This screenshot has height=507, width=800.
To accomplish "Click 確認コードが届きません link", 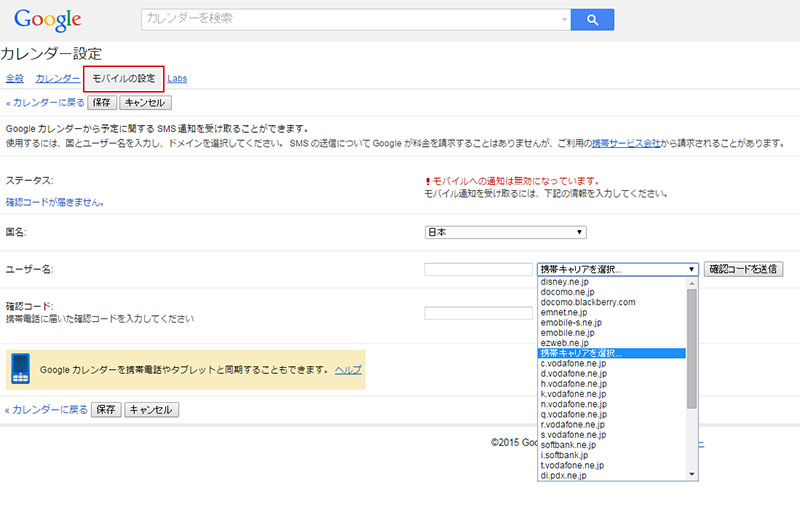I will click(55, 202).
